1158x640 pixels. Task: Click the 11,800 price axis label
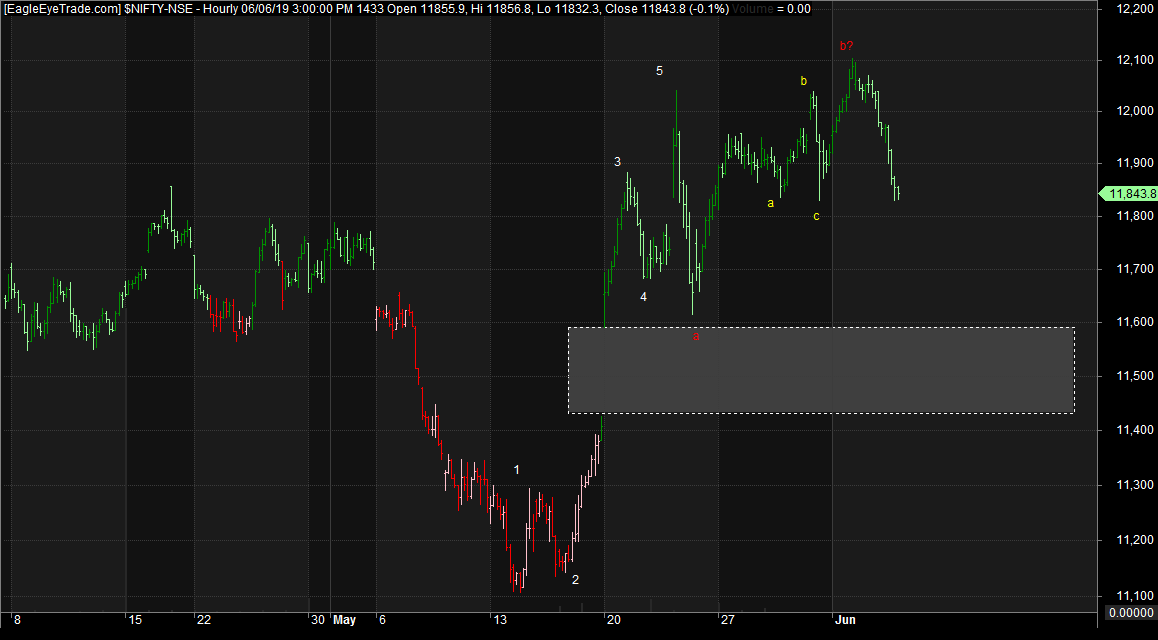click(x=1134, y=216)
